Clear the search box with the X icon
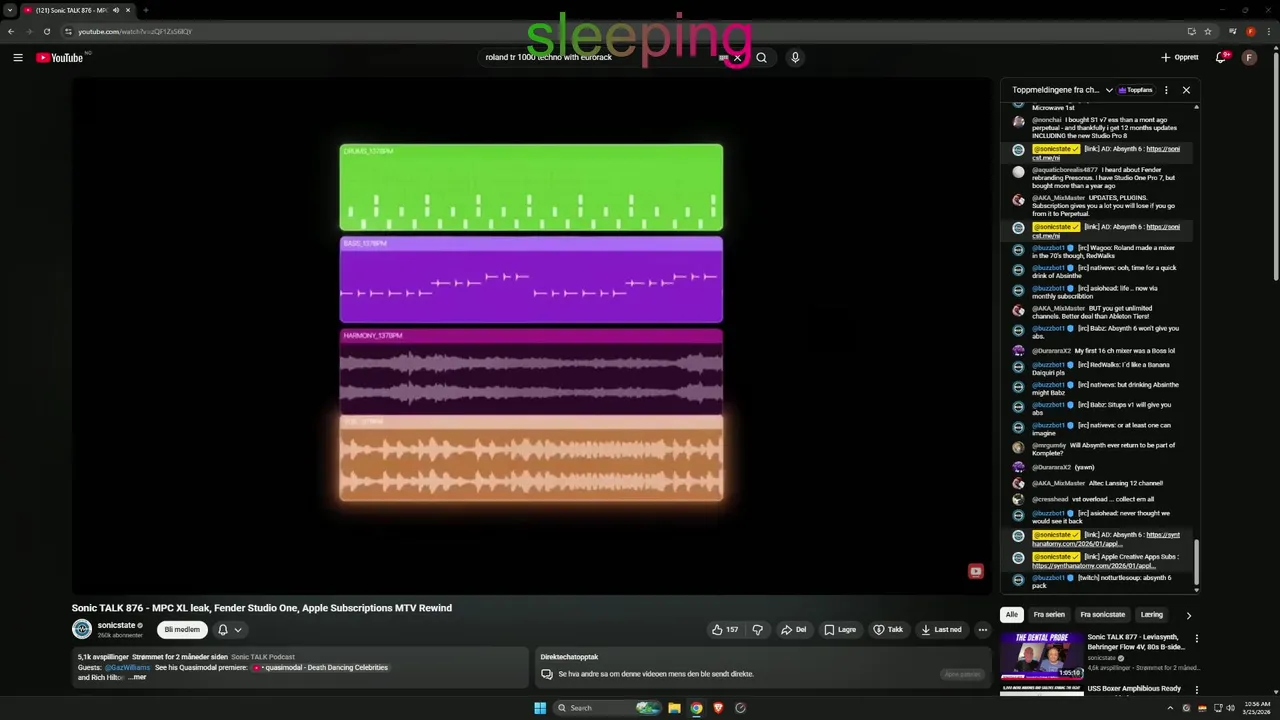The width and height of the screenshot is (1280, 720). pyautogui.click(x=737, y=57)
